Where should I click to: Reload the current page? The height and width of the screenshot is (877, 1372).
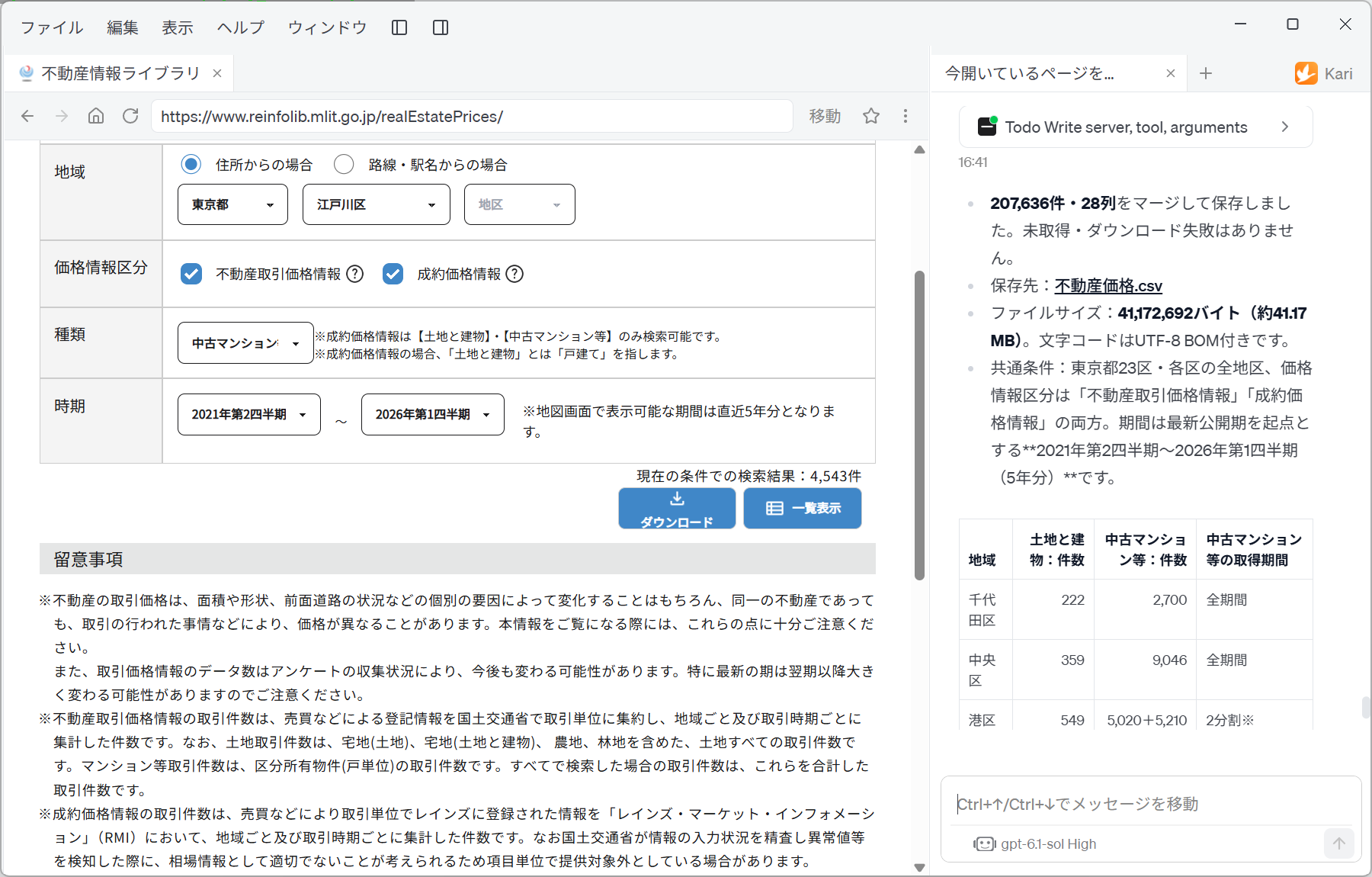click(130, 116)
